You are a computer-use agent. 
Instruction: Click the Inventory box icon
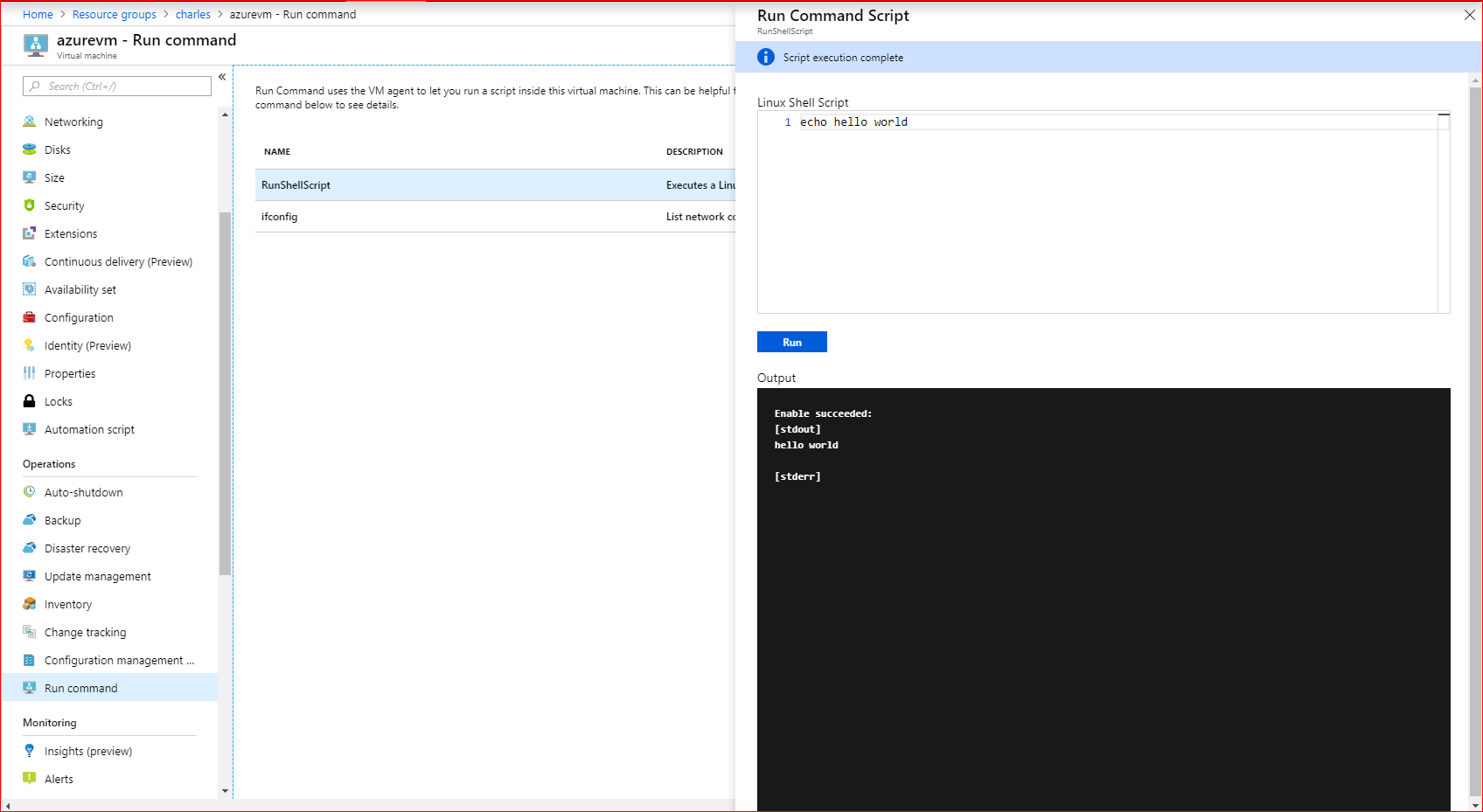[x=30, y=604]
